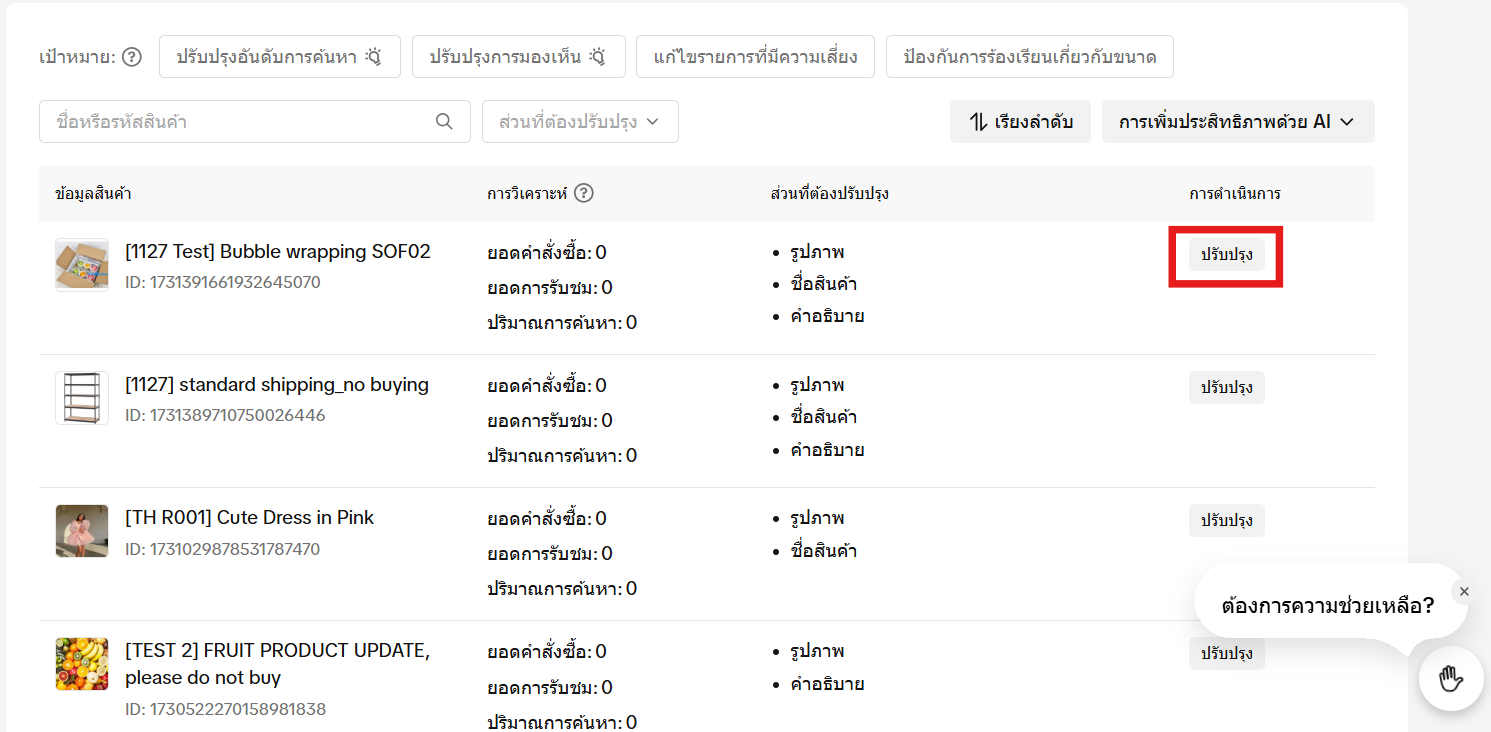Dismiss the ต้องการความช่วยเหลือ? help bubble
The width and height of the screenshot is (1491, 732).
[1464, 591]
